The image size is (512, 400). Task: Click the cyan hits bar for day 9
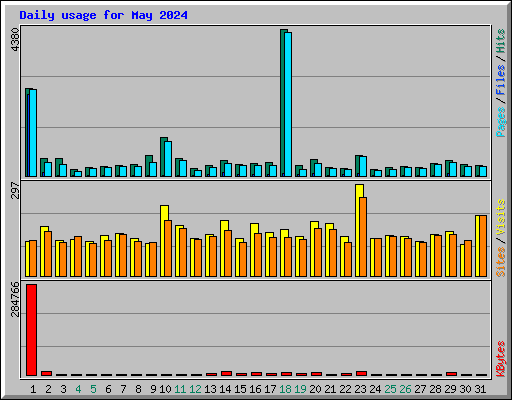tap(153, 169)
